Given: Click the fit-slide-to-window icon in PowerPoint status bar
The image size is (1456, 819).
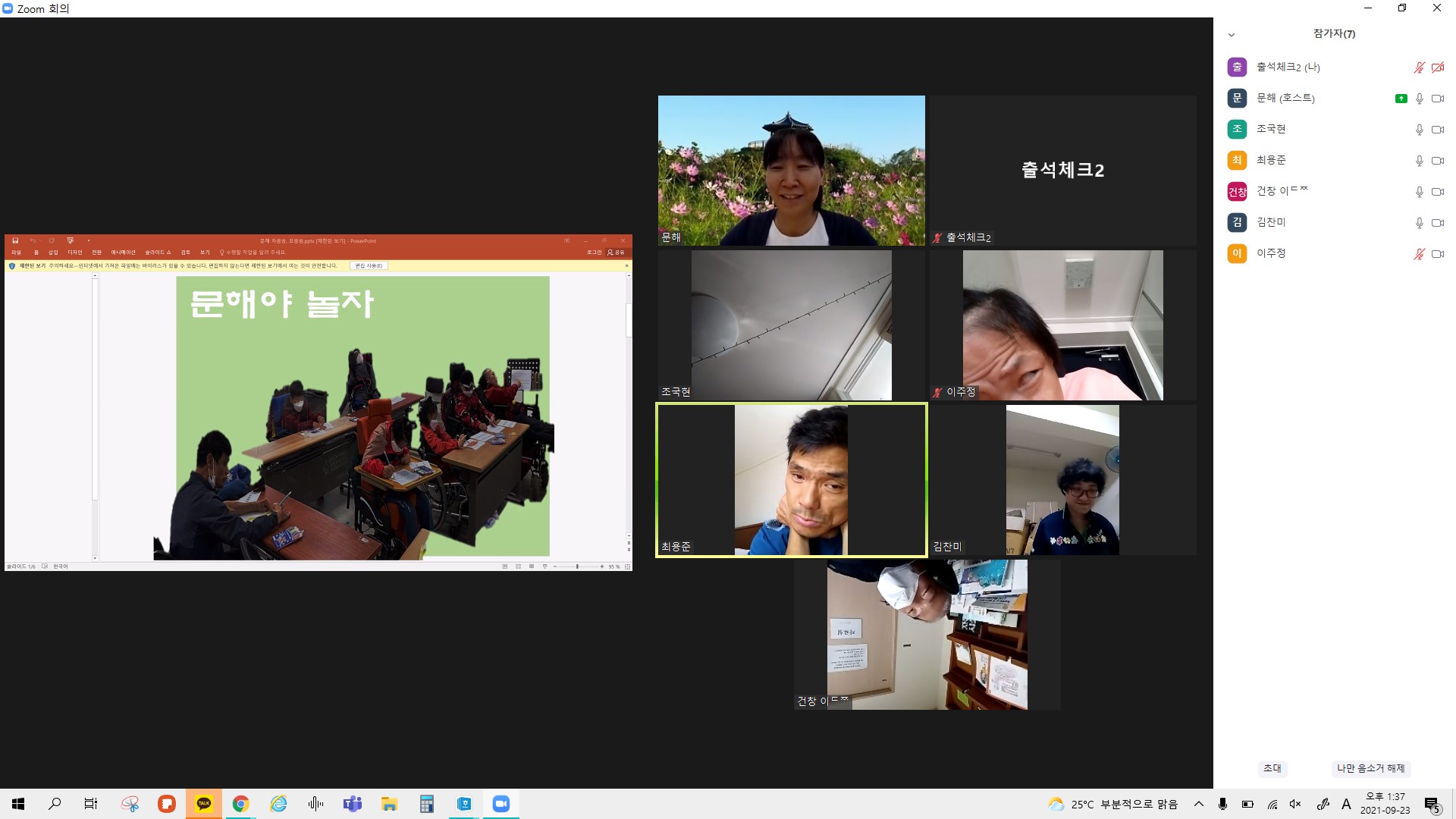Looking at the screenshot, I should 627,566.
